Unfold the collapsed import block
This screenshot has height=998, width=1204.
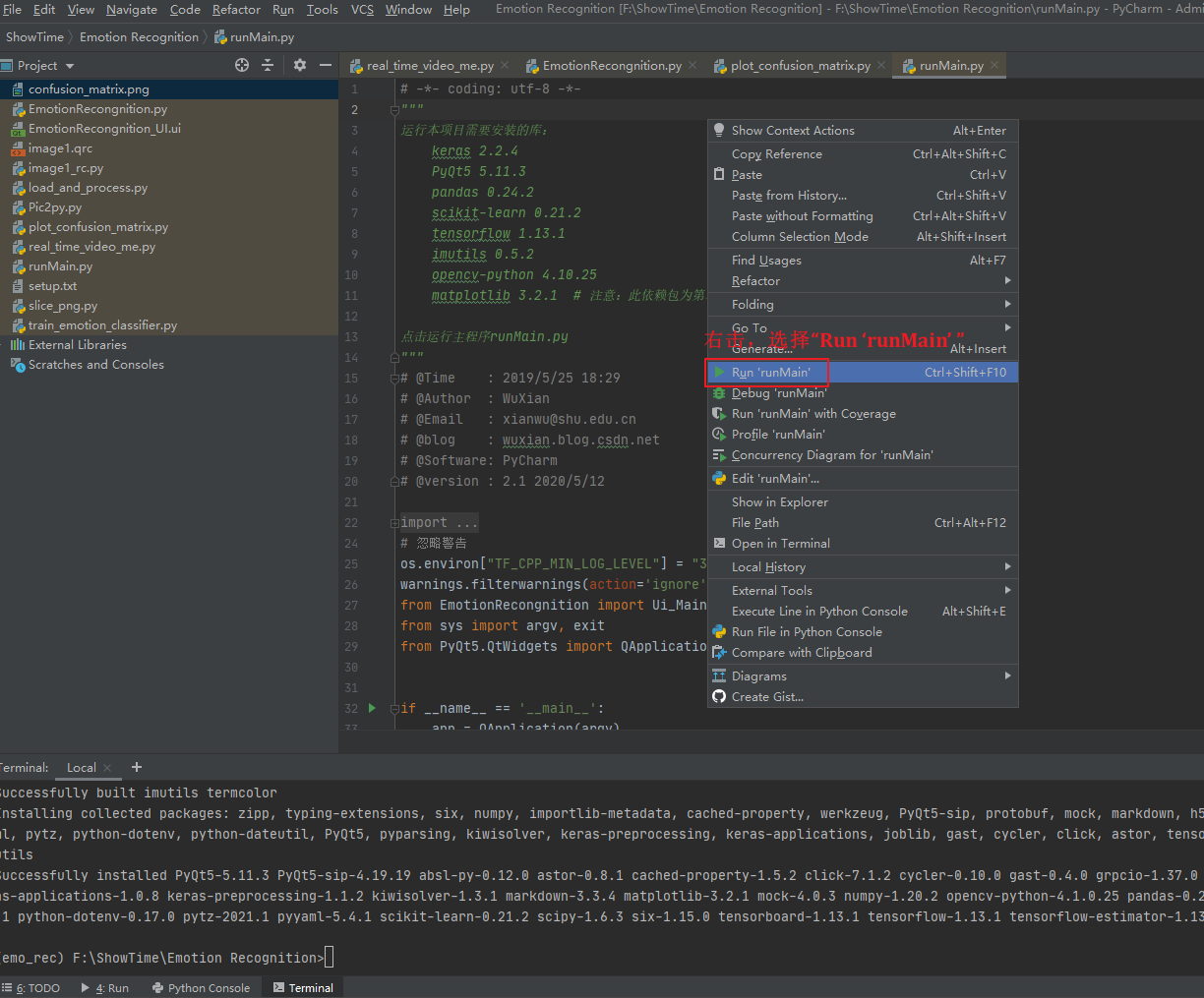[x=394, y=523]
